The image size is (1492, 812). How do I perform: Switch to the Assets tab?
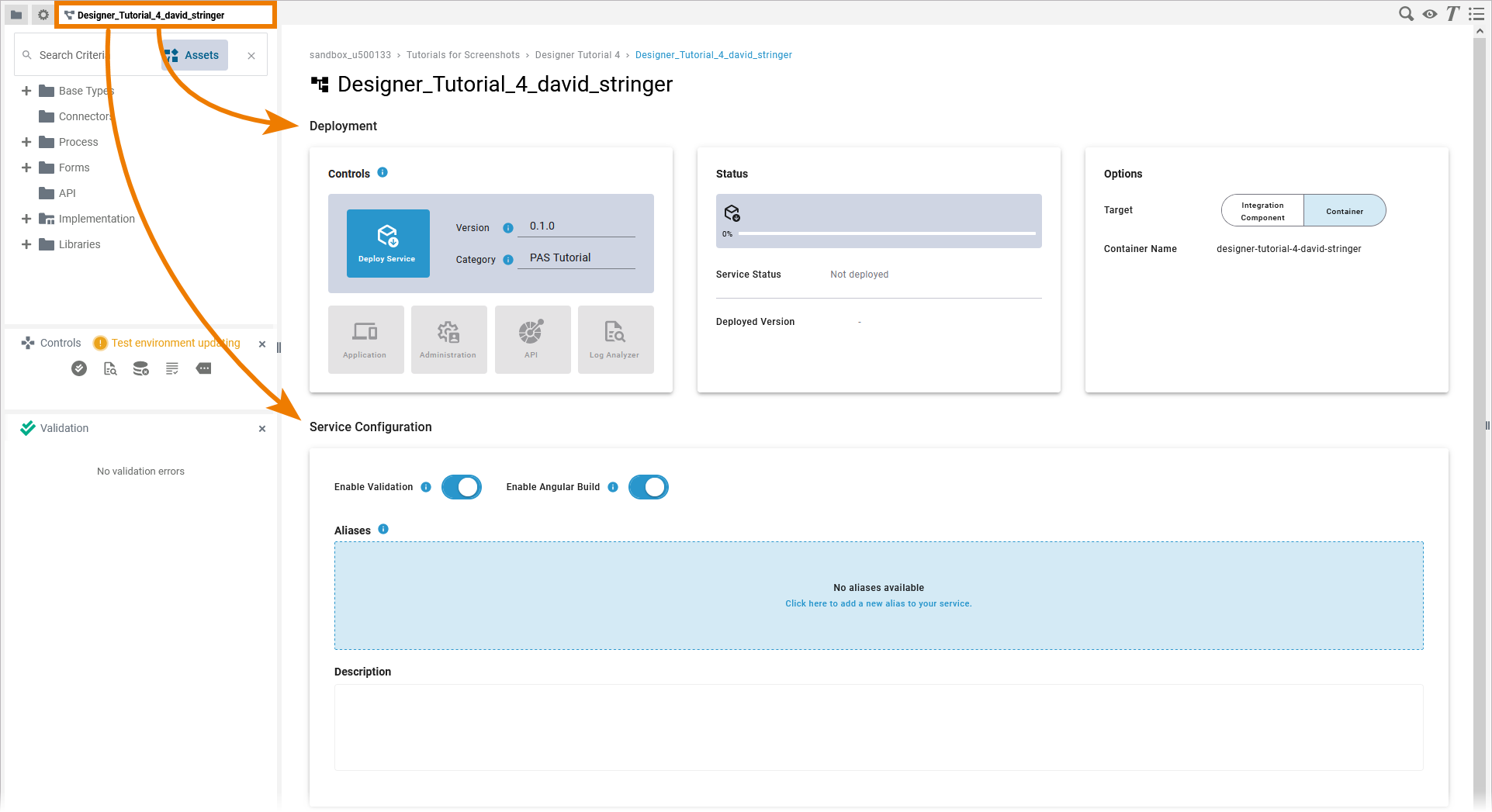[195, 55]
